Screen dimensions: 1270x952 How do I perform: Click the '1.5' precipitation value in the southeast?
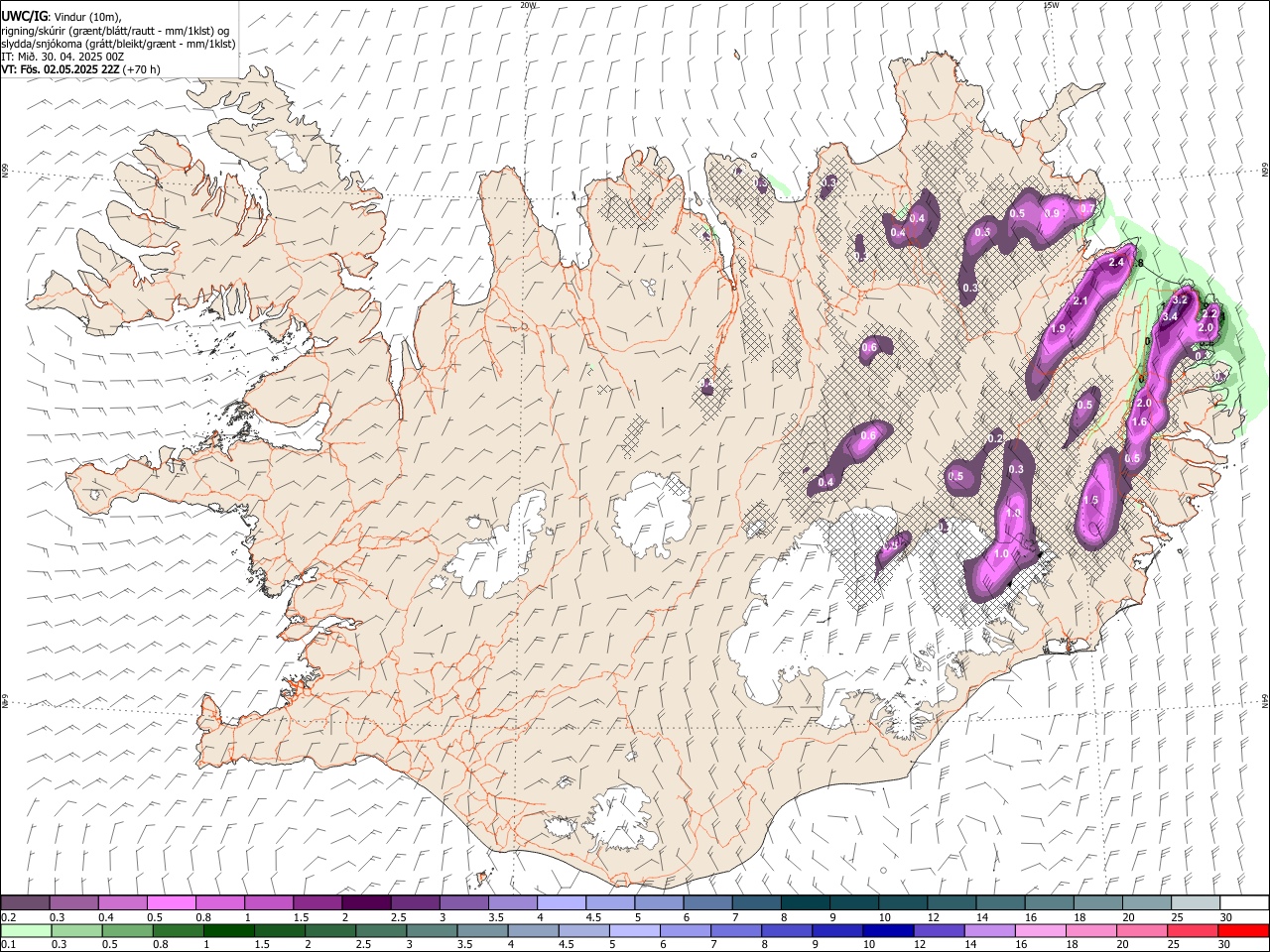(1091, 501)
